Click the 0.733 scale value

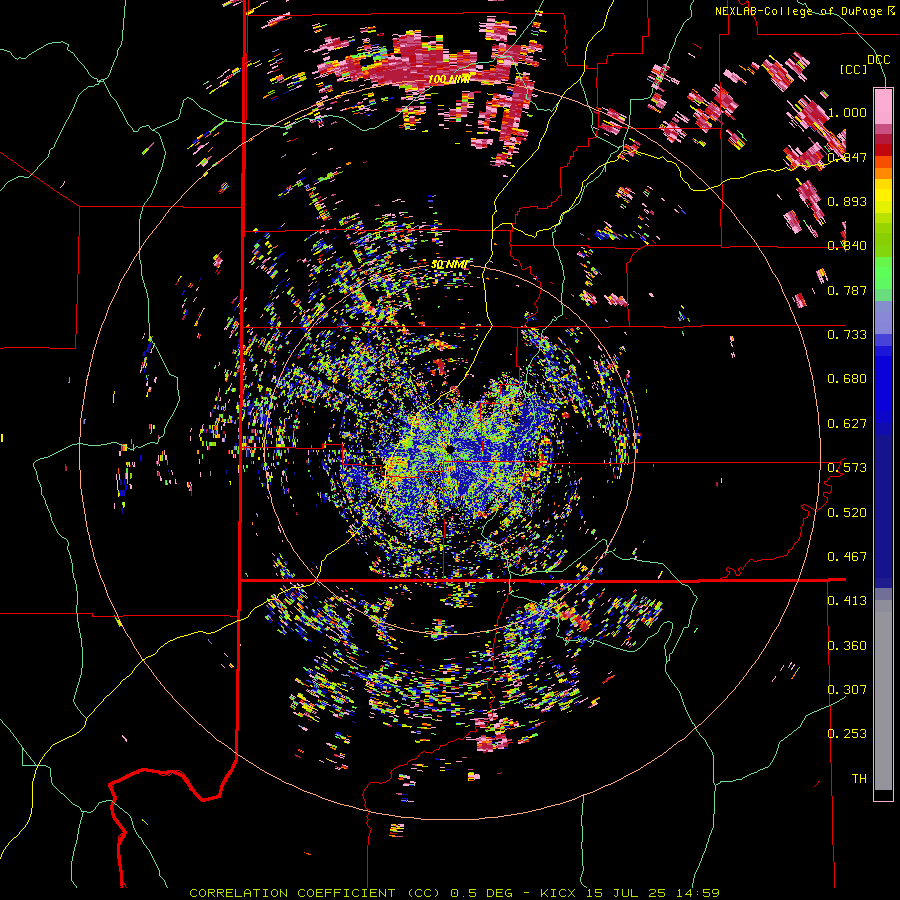click(847, 335)
